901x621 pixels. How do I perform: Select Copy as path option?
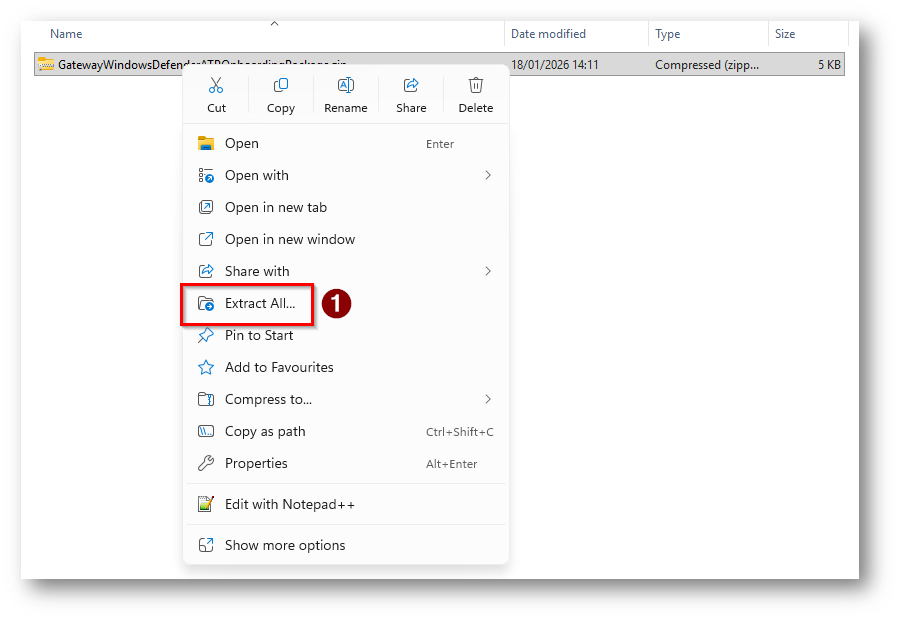coord(265,432)
